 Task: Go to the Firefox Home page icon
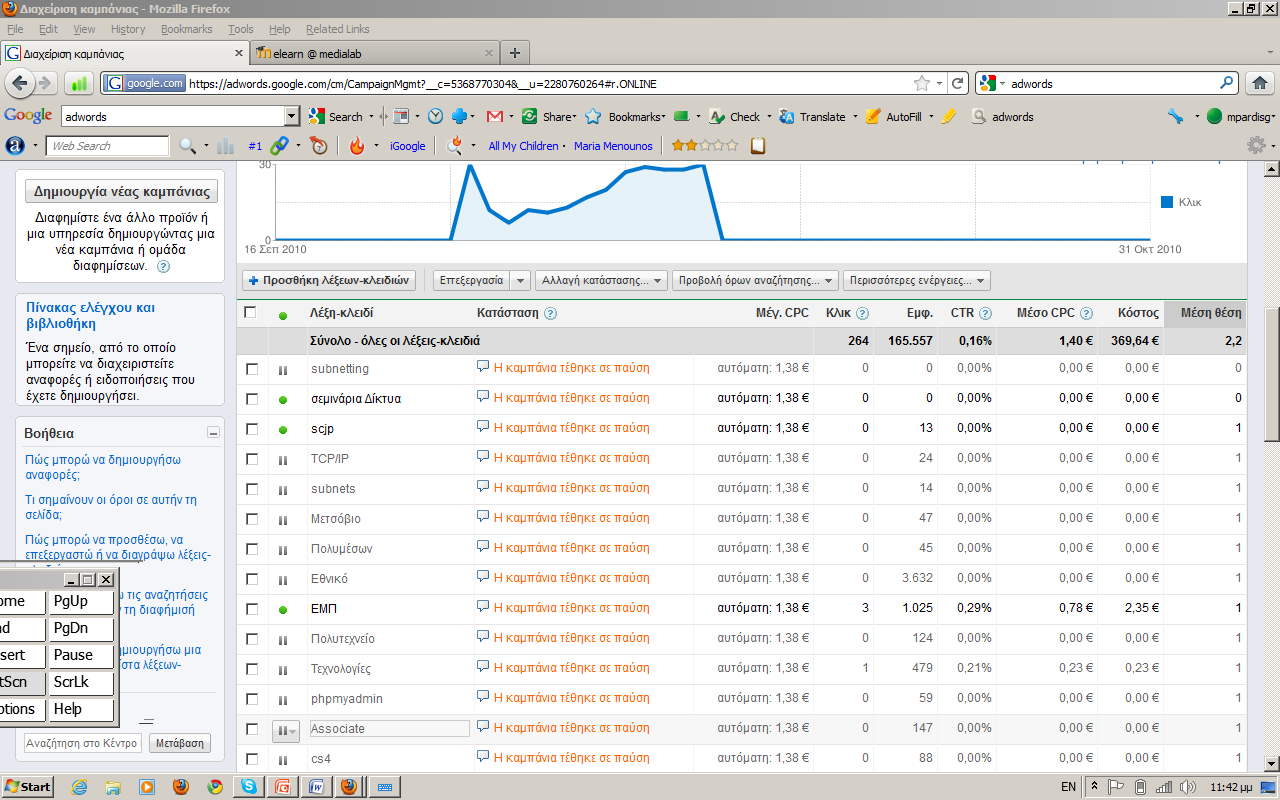click(1260, 83)
